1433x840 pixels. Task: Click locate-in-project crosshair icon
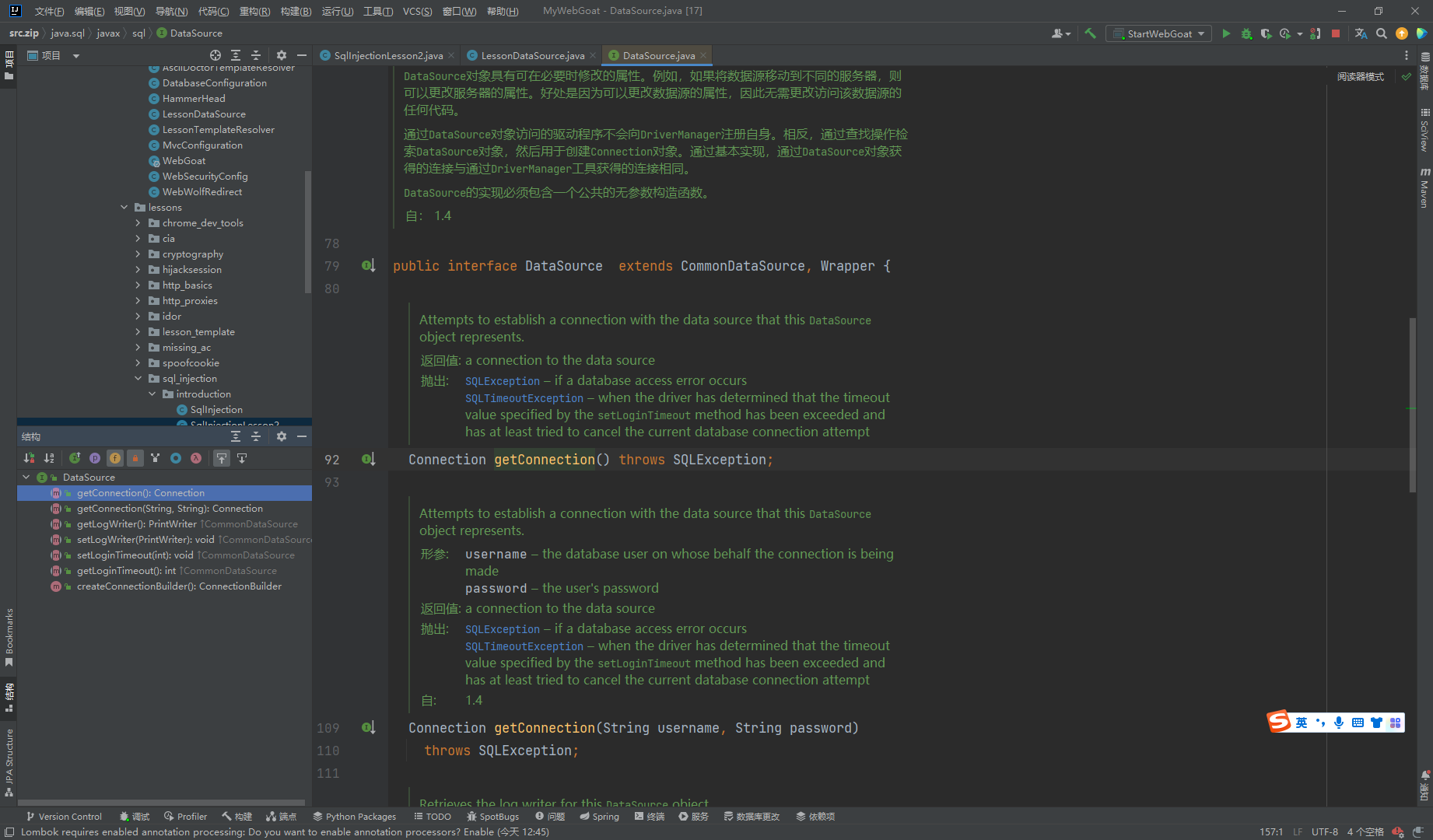(215, 55)
